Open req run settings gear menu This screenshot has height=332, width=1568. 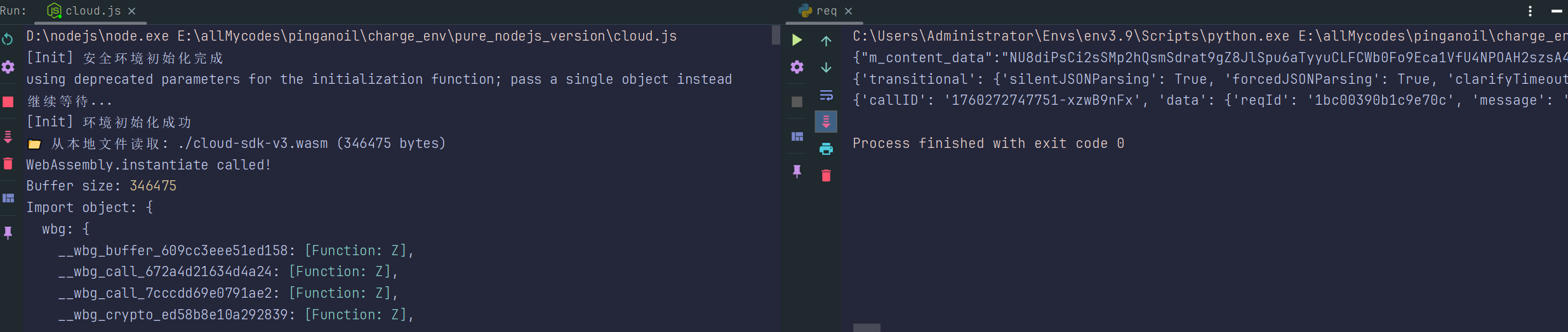click(797, 67)
